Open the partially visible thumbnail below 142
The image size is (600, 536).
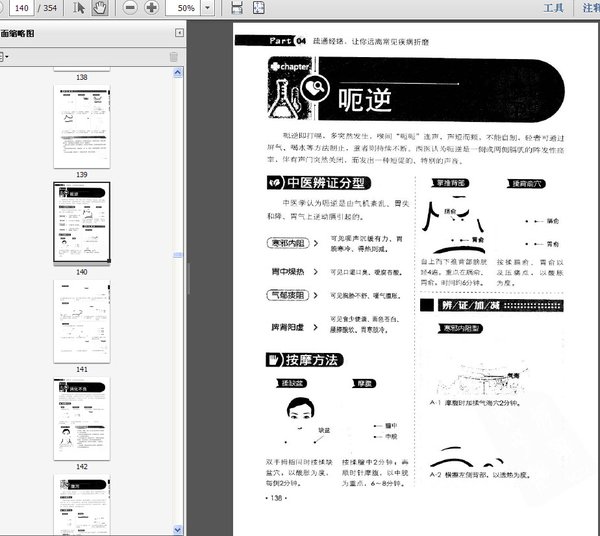pos(82,504)
